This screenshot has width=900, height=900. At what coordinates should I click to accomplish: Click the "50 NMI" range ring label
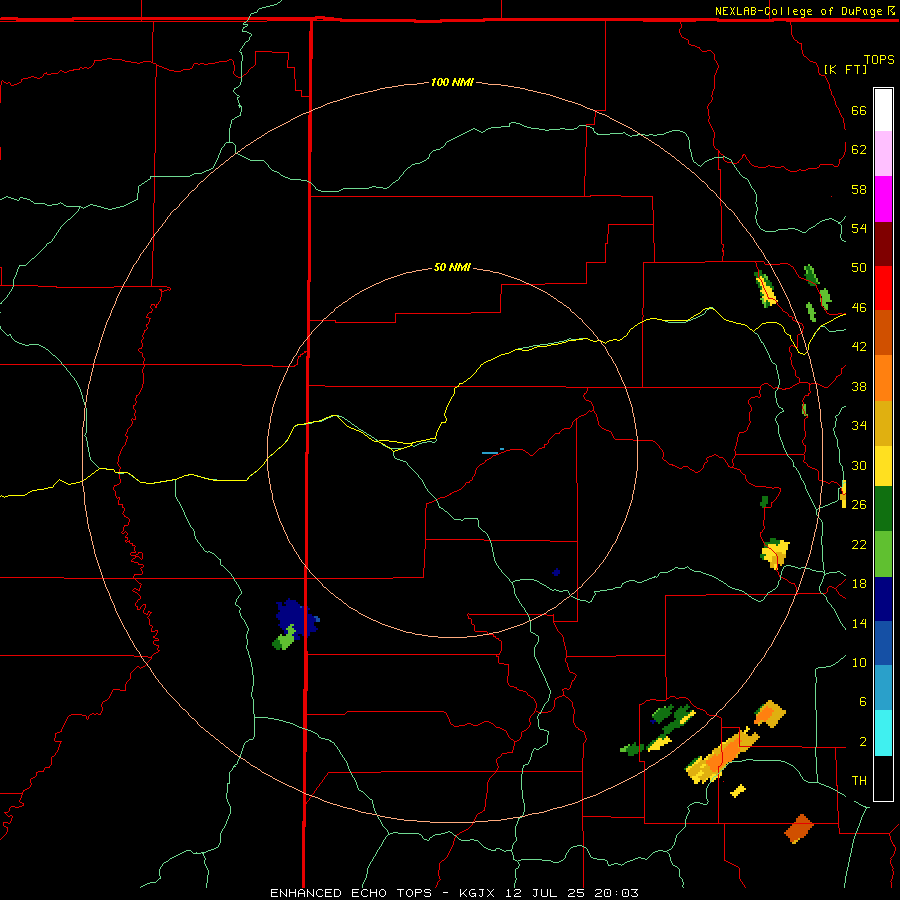452,267
